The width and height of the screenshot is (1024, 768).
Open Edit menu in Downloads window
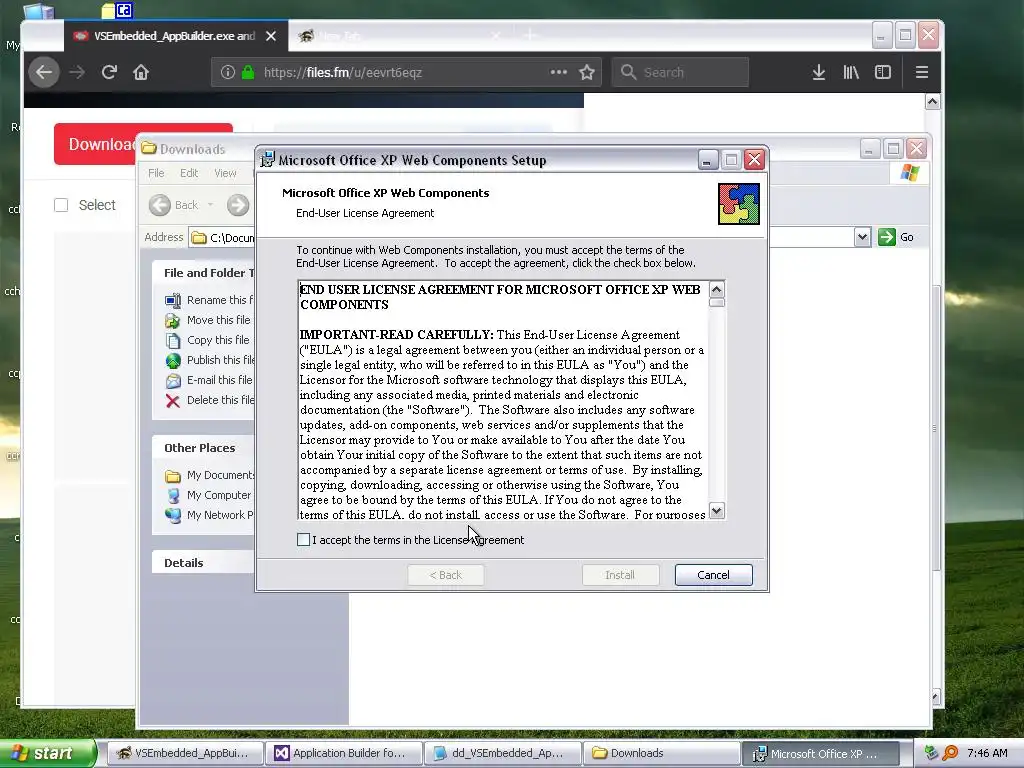coord(189,173)
